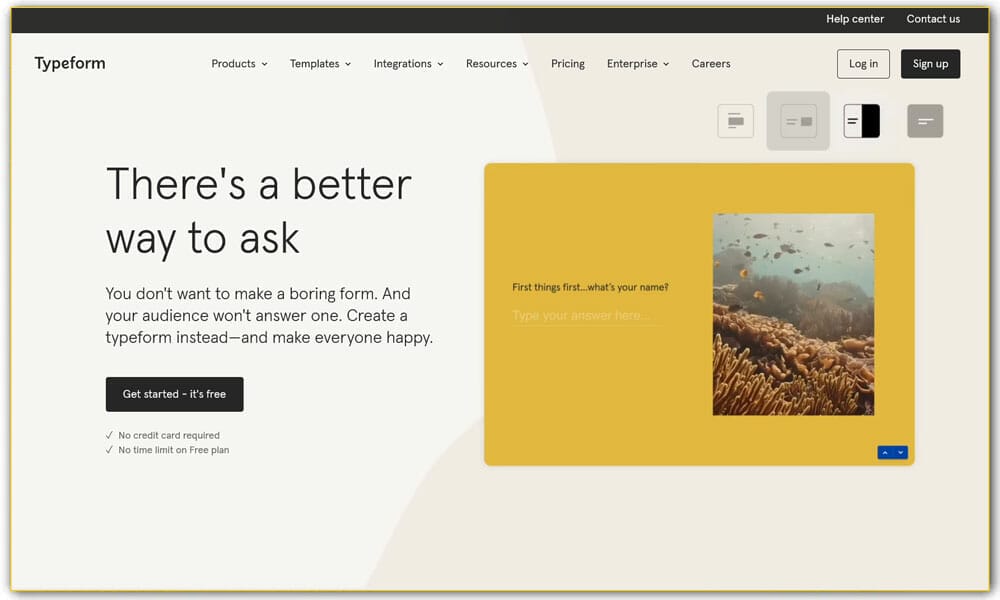This screenshot has width=1000, height=600.
Task: Select the Pricing menu item
Action: 568,63
